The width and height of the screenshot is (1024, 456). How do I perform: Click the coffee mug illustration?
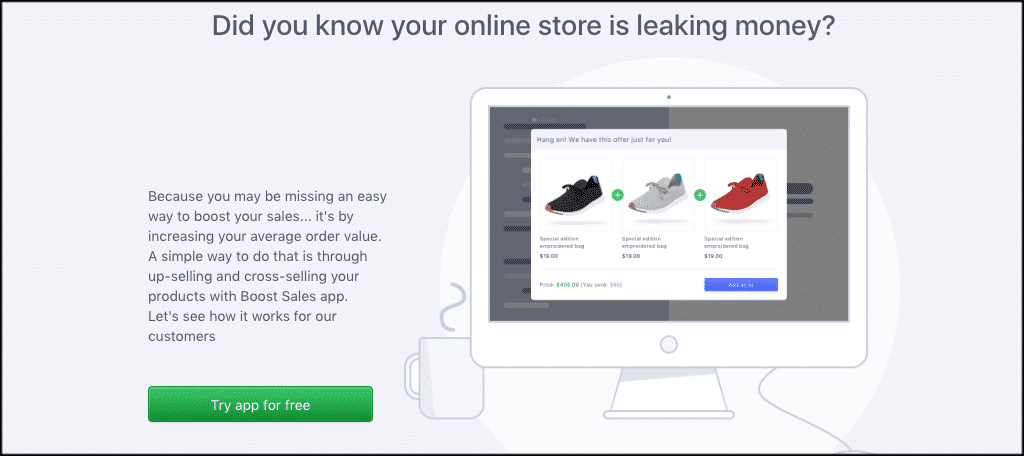(445, 377)
